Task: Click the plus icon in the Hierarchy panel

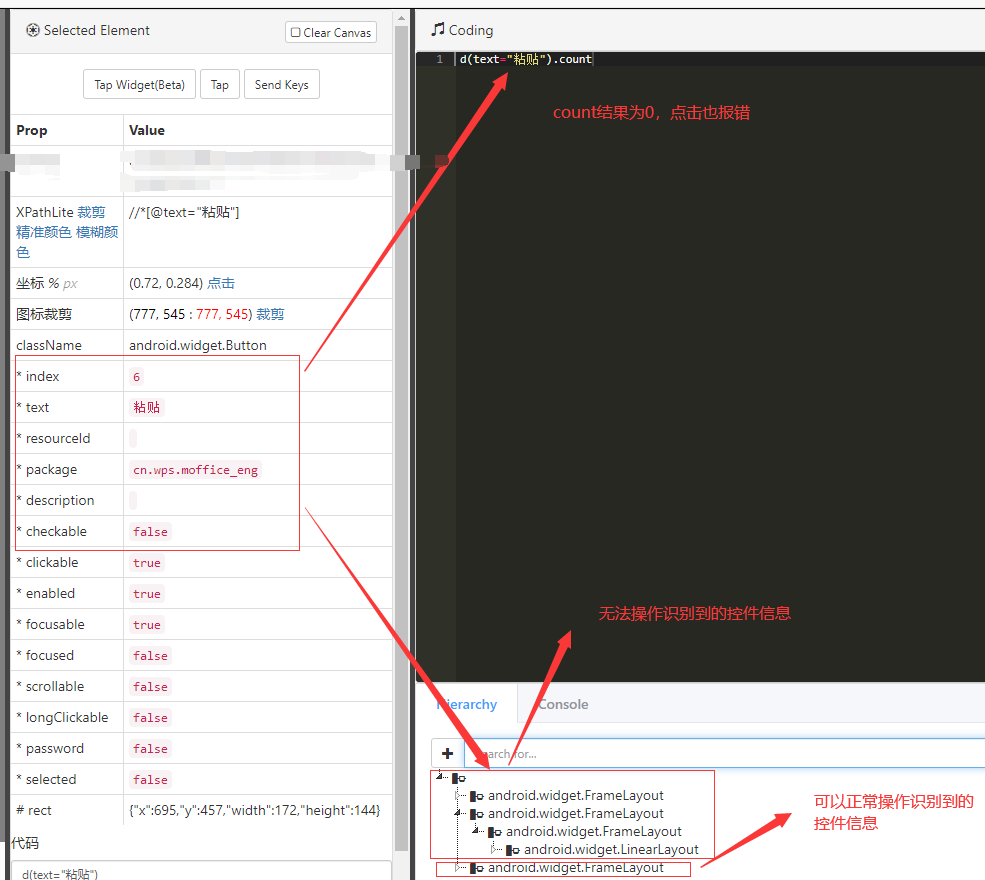Action: tap(447, 753)
